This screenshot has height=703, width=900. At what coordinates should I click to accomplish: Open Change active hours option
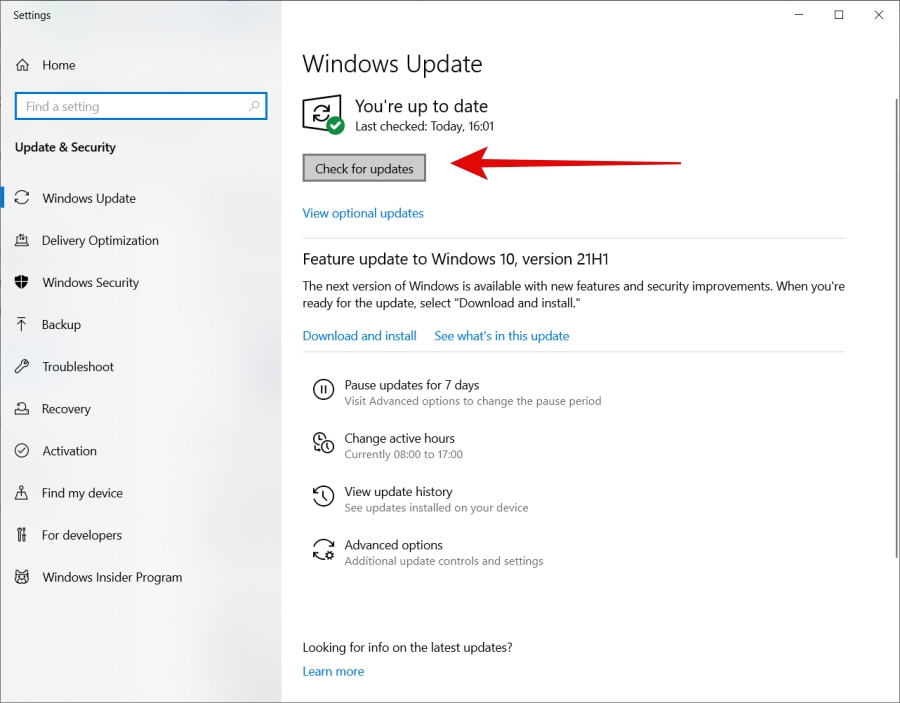[399, 438]
